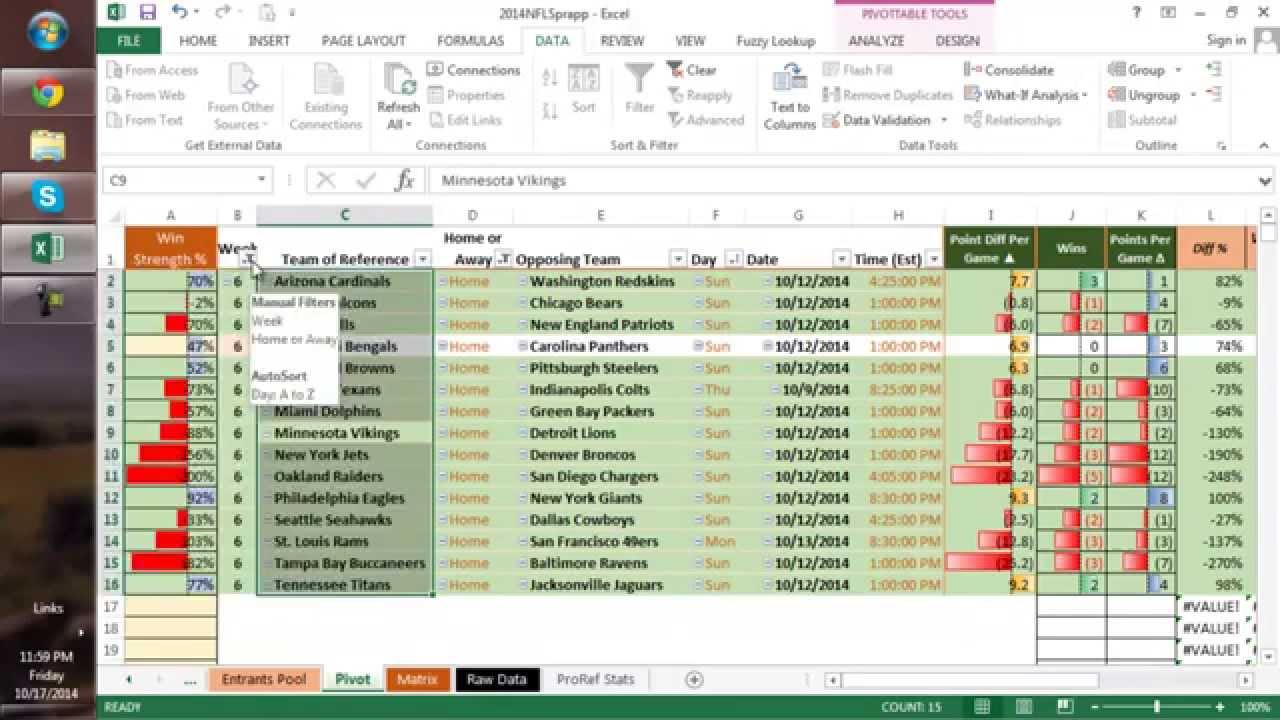Switch to the FORMULAS ribbon tab

click(471, 41)
